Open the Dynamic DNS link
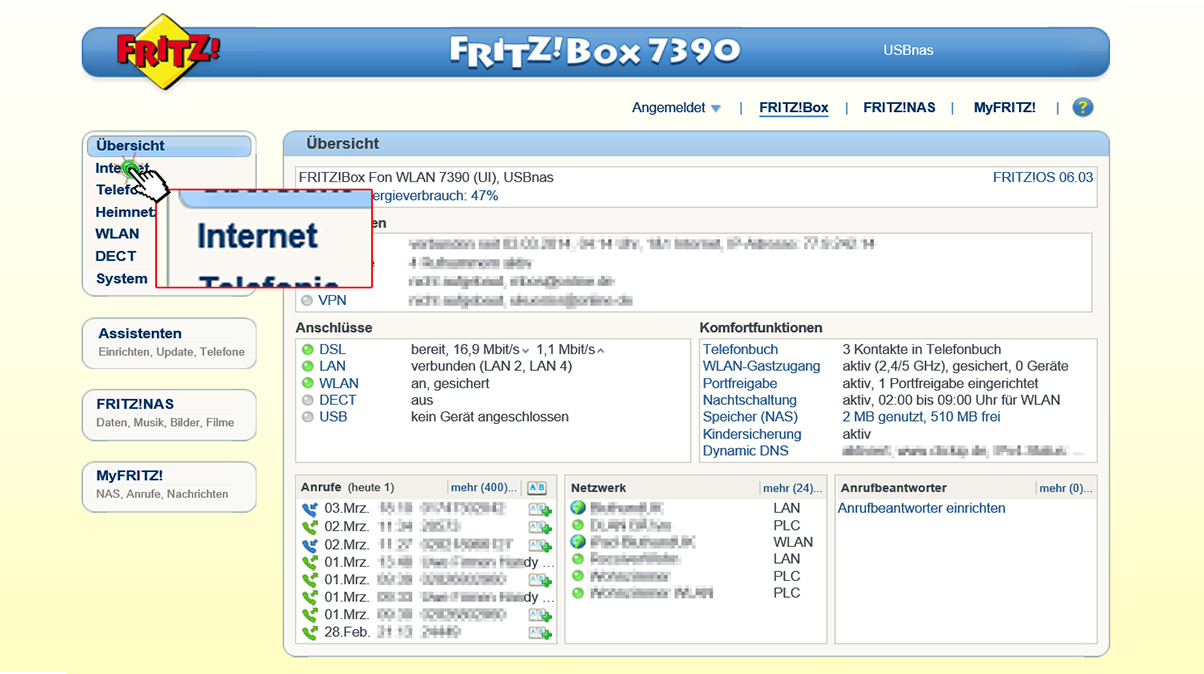The image size is (1204, 674). point(746,451)
